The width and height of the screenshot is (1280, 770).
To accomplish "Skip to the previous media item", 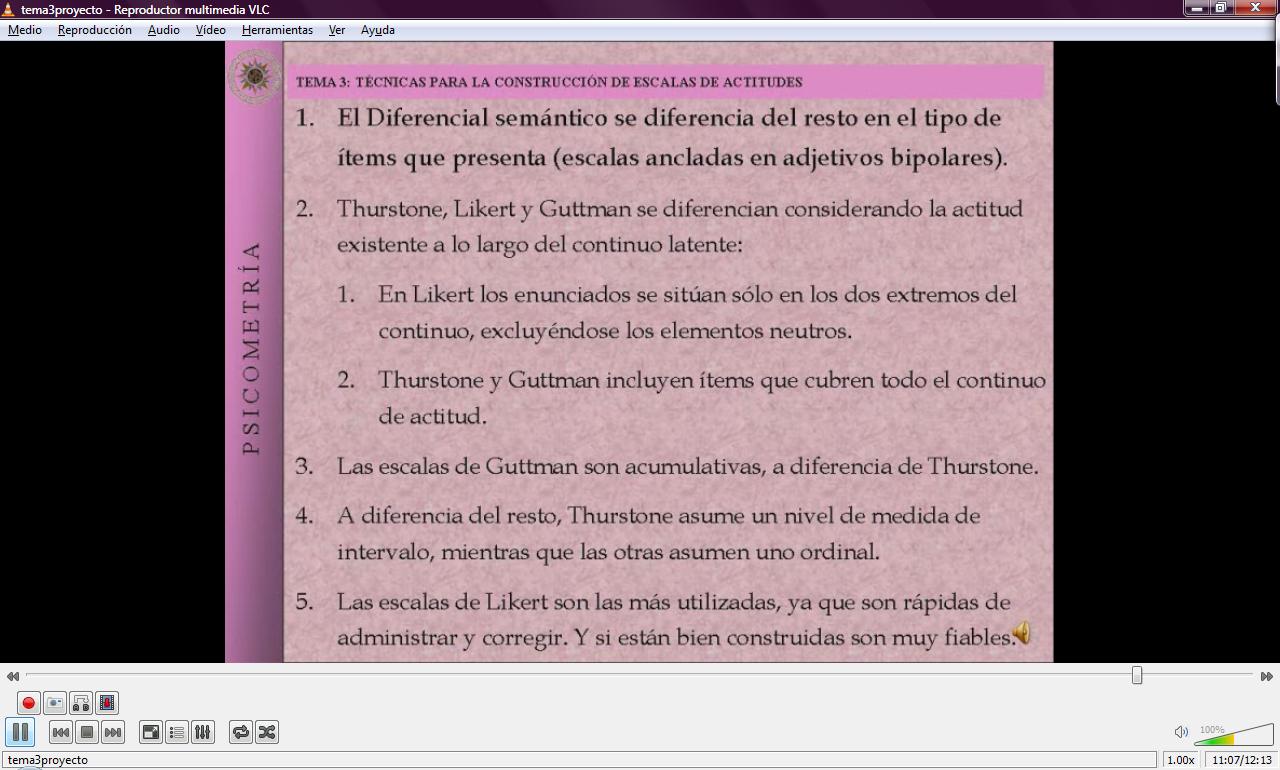I will click(x=61, y=733).
